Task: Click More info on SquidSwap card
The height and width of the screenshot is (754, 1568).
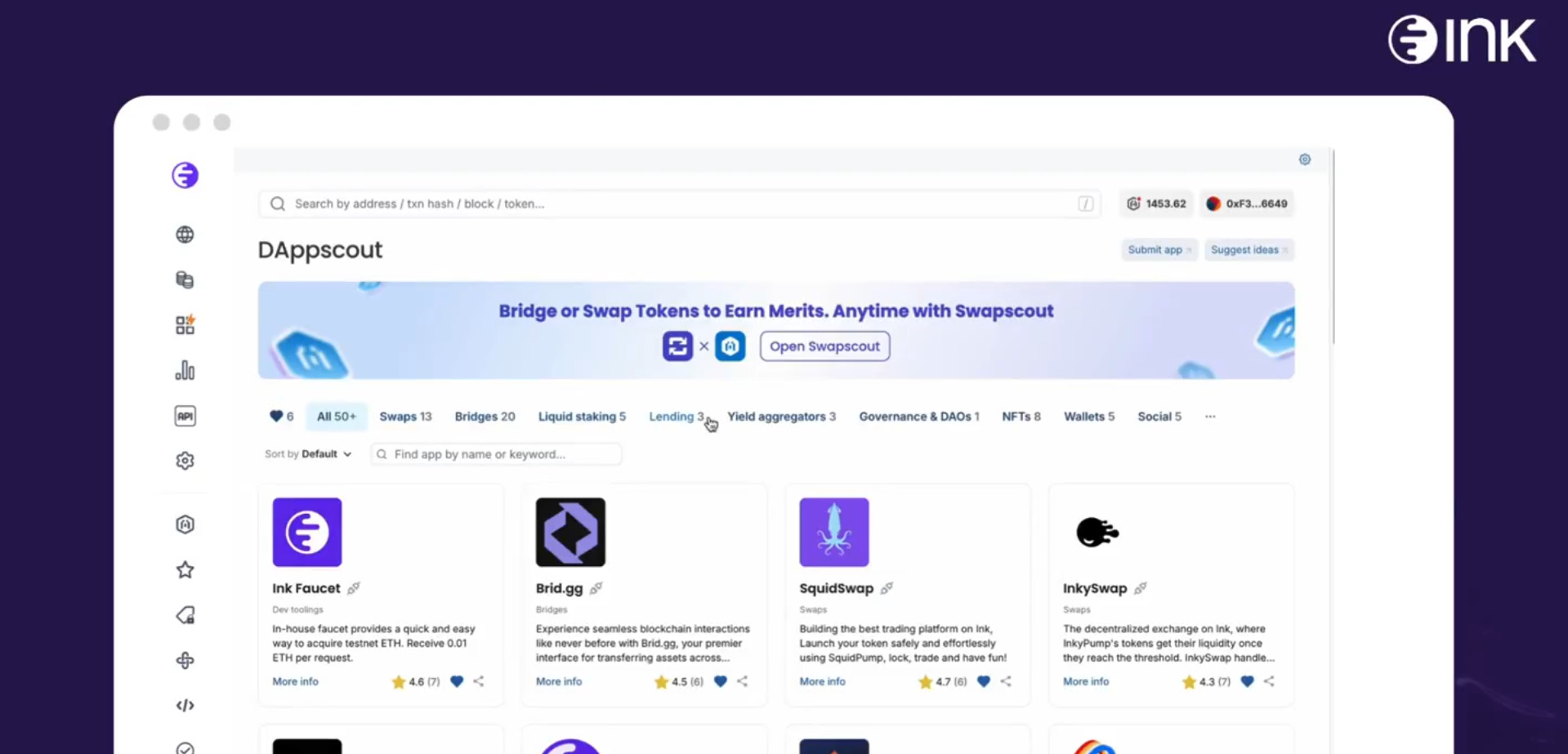Action: pyautogui.click(x=822, y=681)
